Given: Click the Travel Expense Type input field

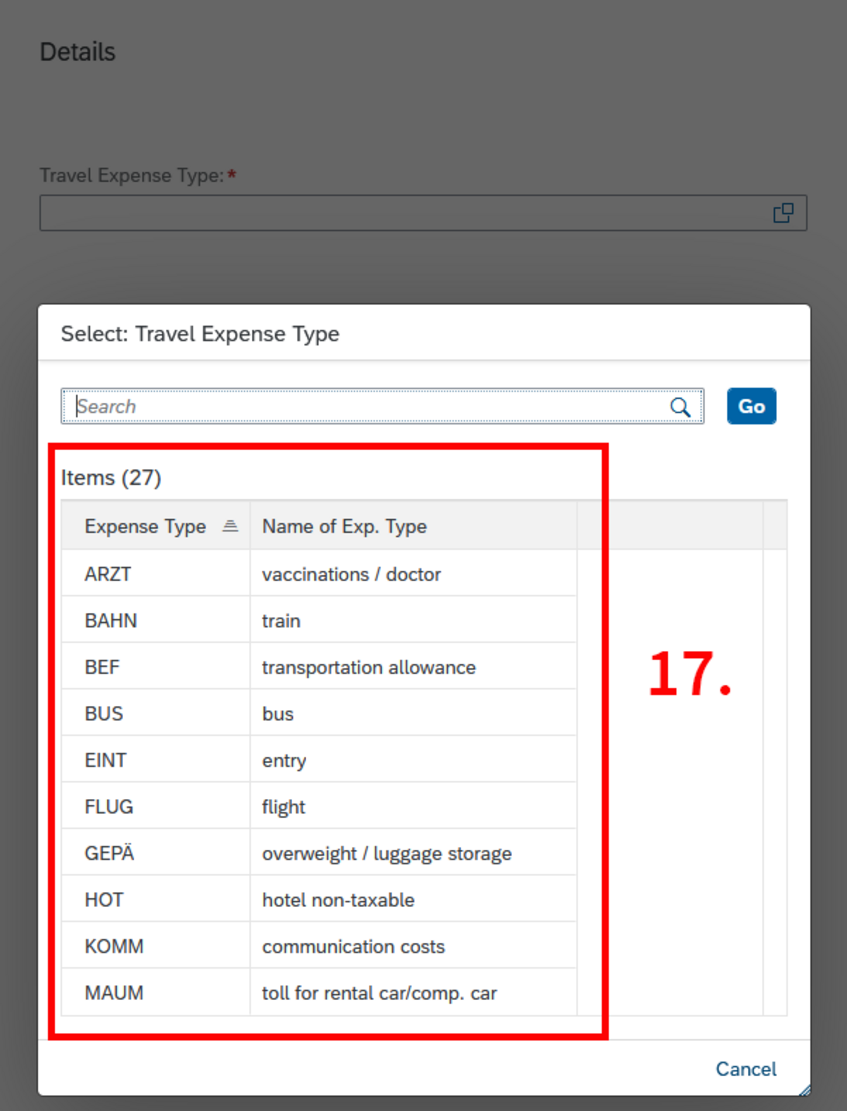Looking at the screenshot, I should click(423, 213).
